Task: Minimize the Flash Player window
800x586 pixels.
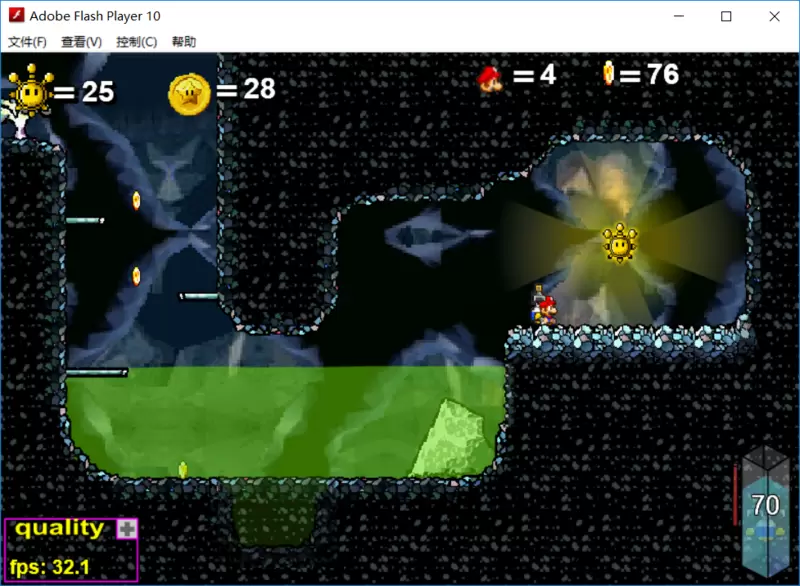Action: click(679, 16)
